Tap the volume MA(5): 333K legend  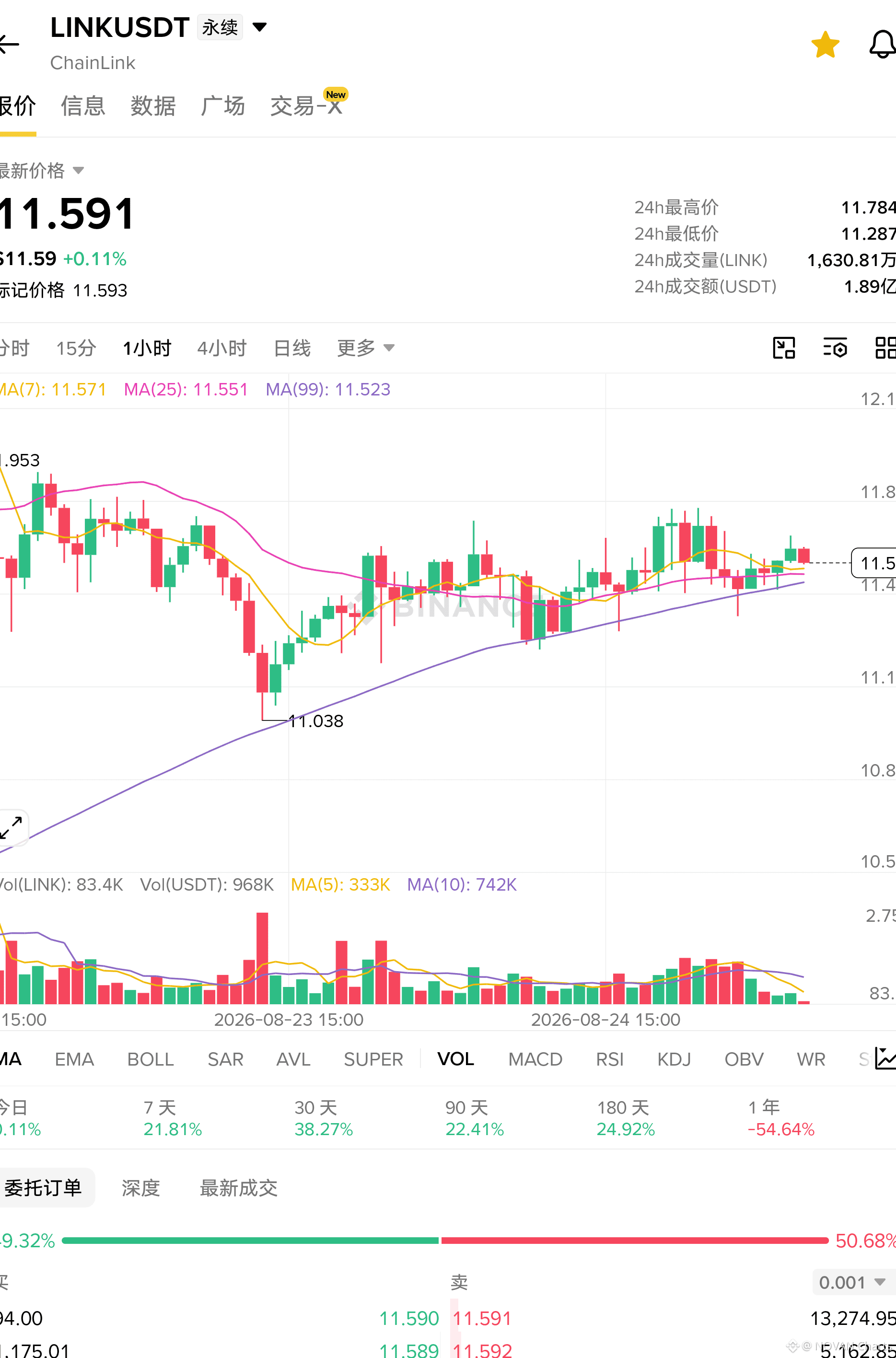pyautogui.click(x=340, y=884)
